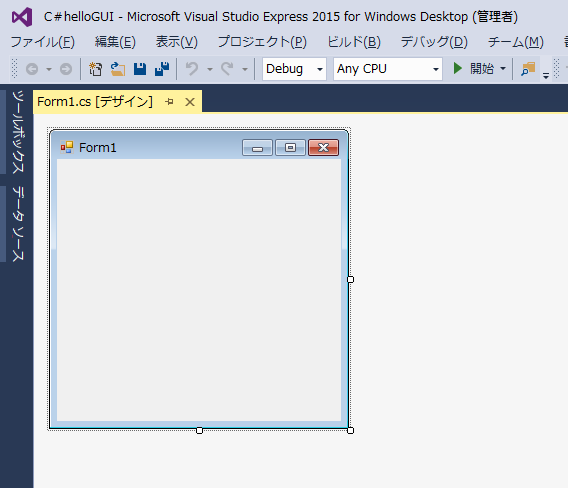Expand the 開始 button dropdown arrow

tap(503, 68)
